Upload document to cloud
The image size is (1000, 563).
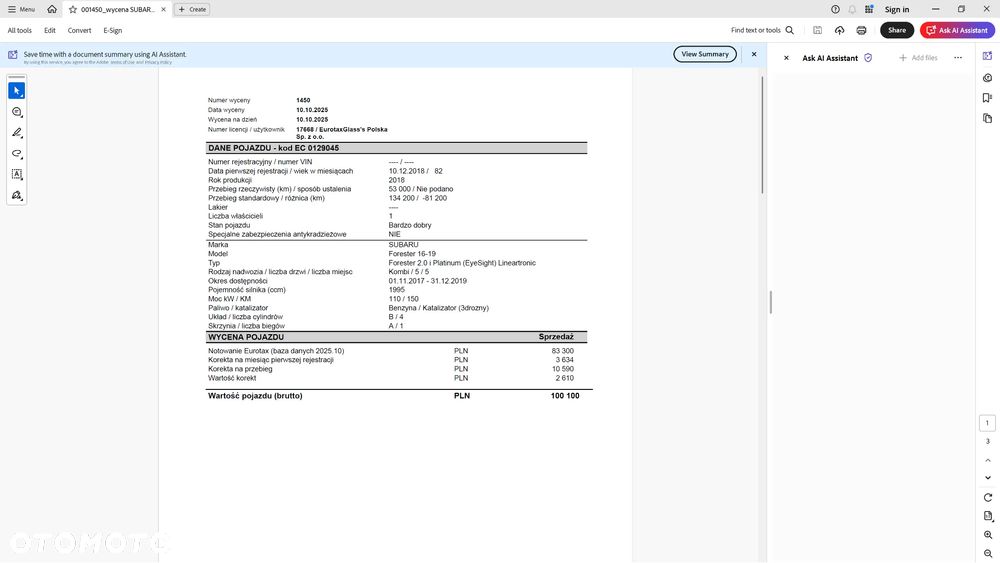(x=839, y=30)
